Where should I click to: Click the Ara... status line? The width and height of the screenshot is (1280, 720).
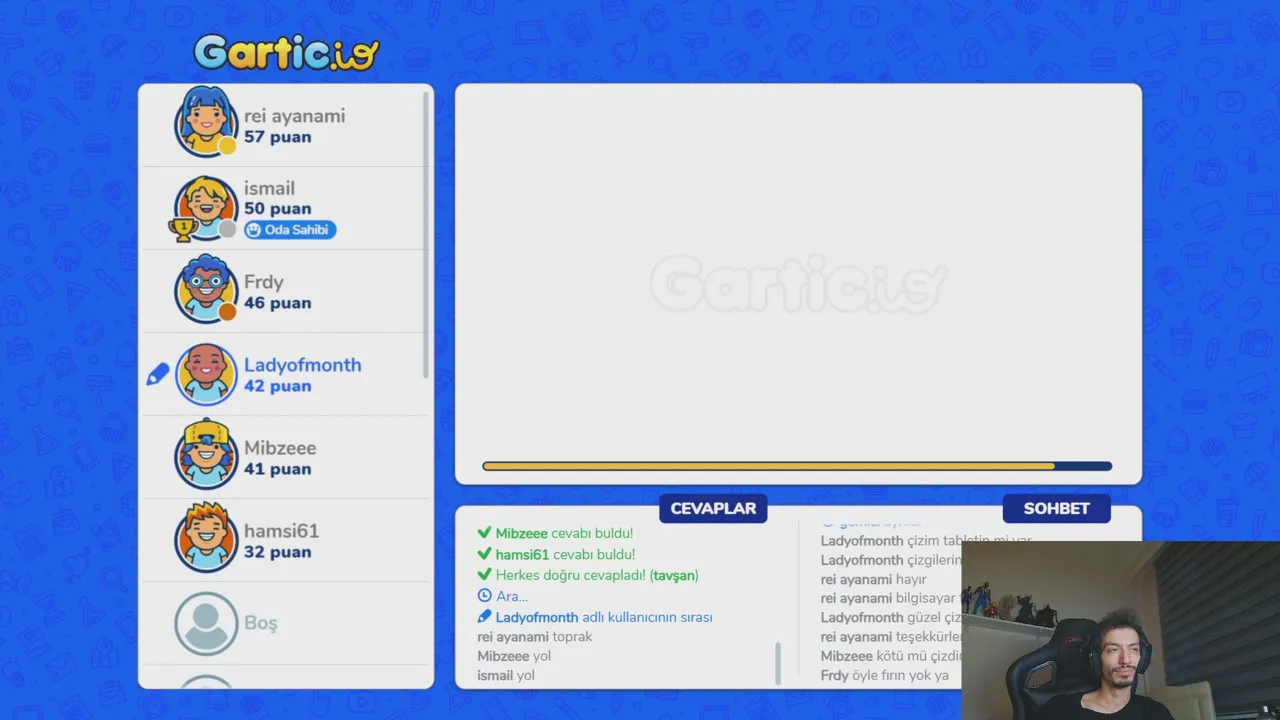[x=512, y=596]
